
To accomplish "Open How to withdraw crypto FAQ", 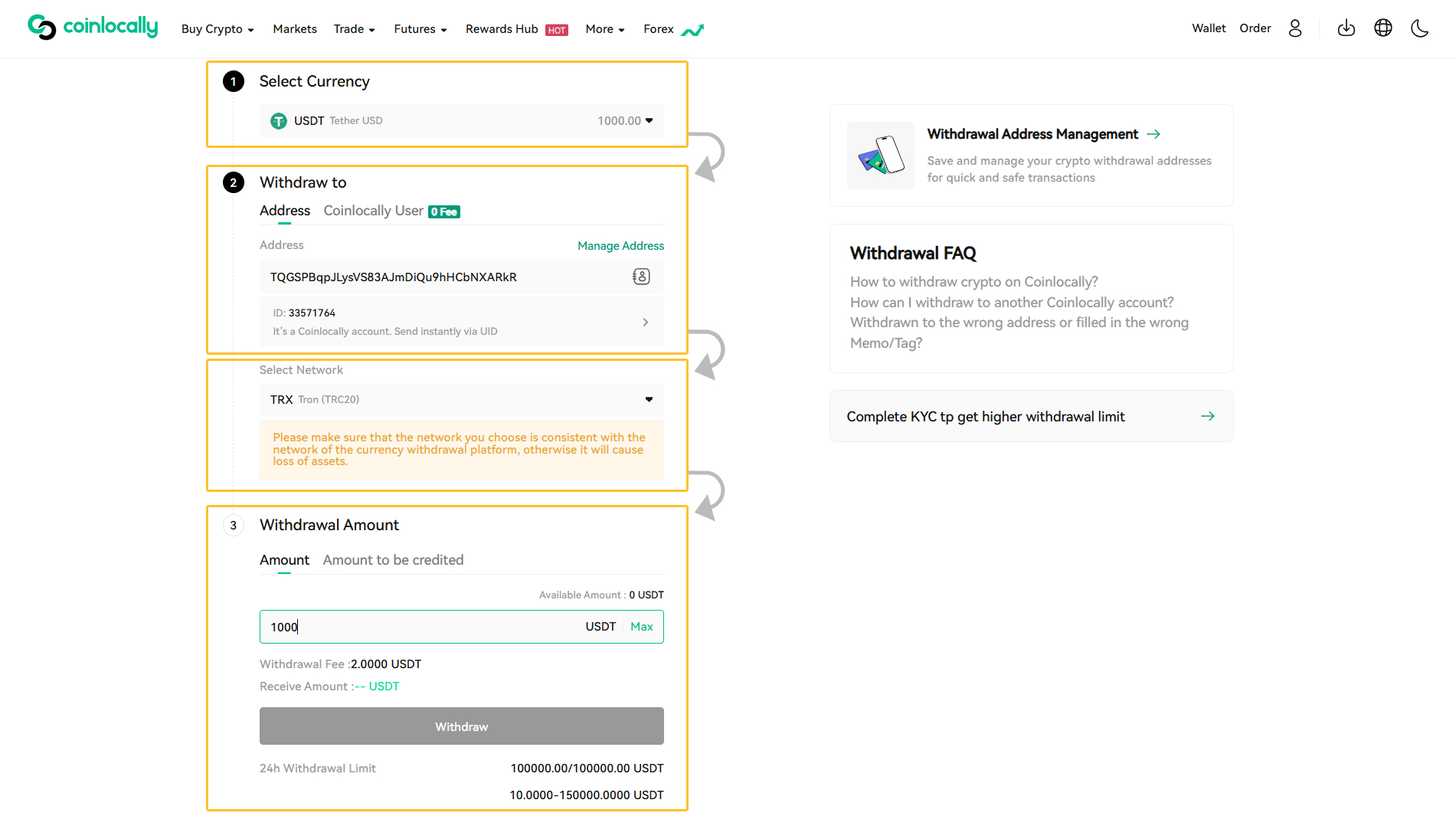I will click(x=974, y=282).
